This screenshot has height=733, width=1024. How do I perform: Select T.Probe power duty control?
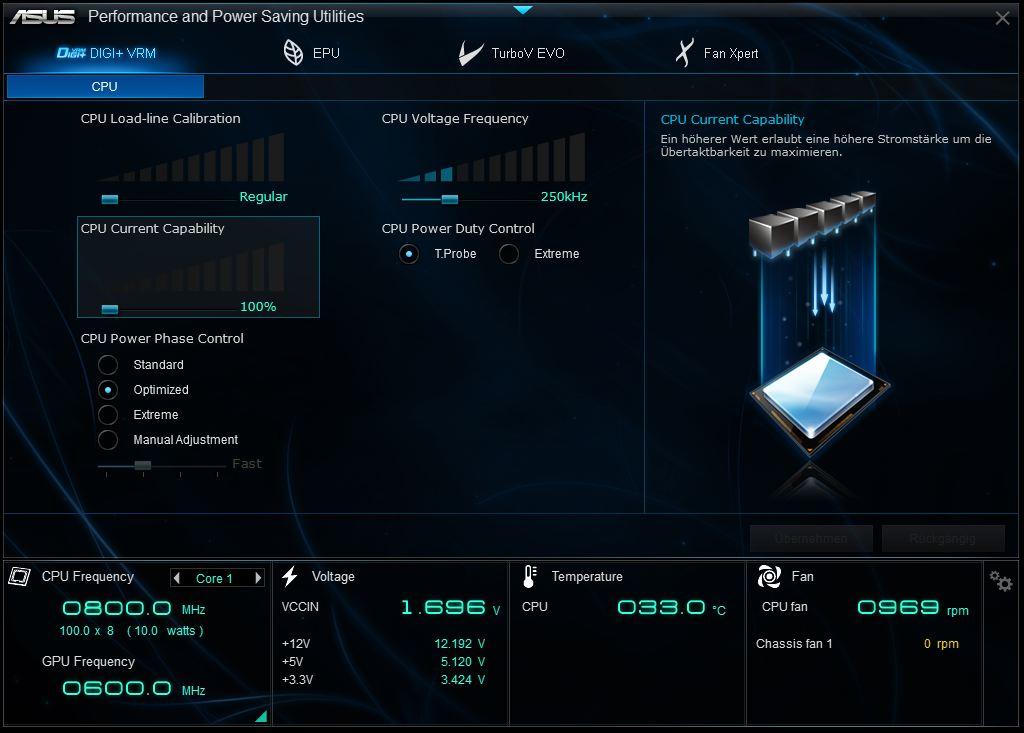point(409,253)
